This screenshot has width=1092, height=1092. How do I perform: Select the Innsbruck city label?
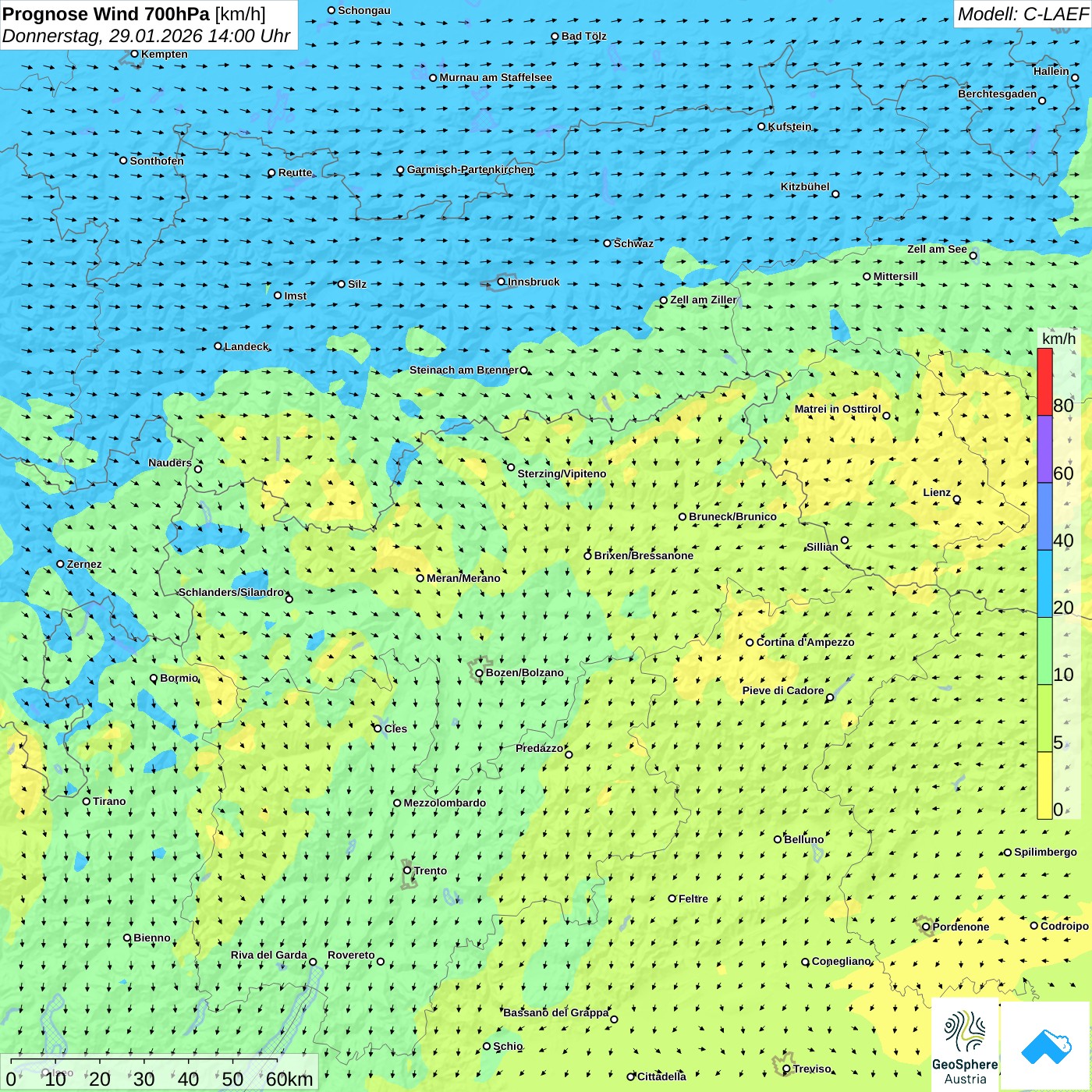[534, 282]
